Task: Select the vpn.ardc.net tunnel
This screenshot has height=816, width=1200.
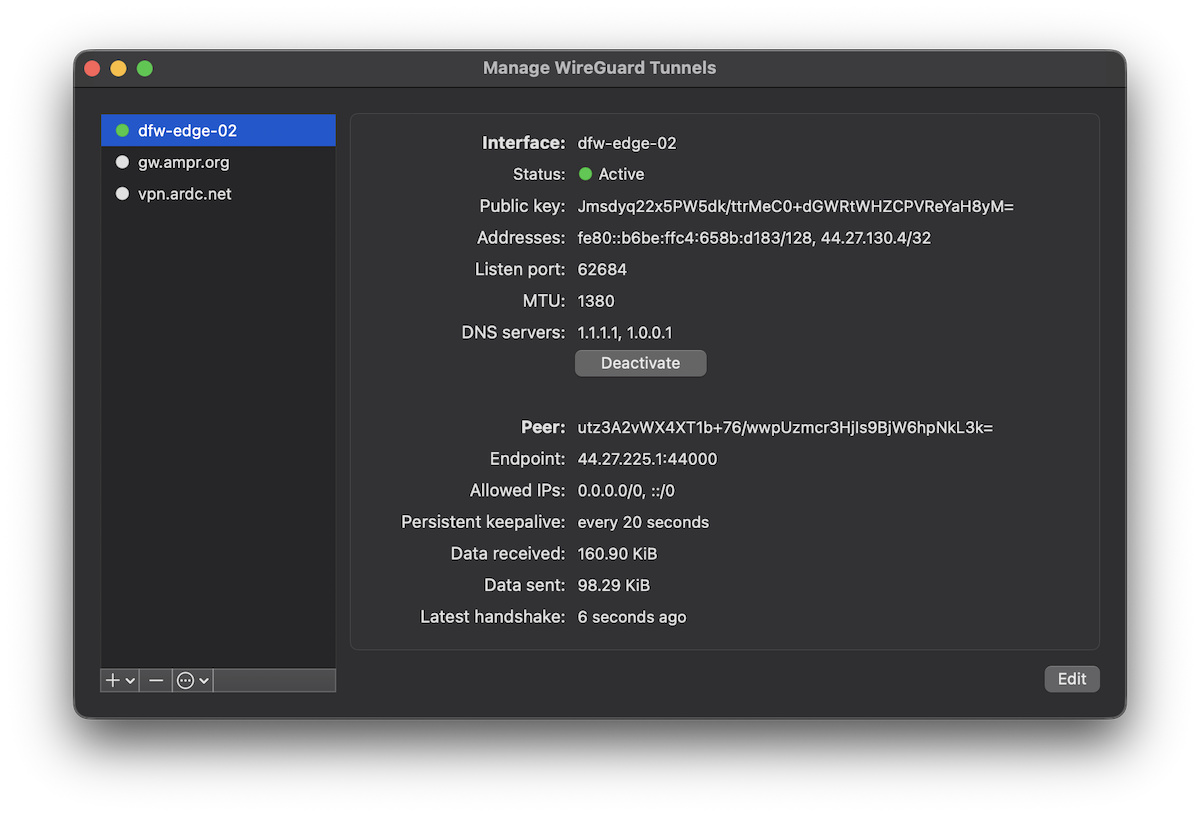Action: pyautogui.click(x=185, y=194)
